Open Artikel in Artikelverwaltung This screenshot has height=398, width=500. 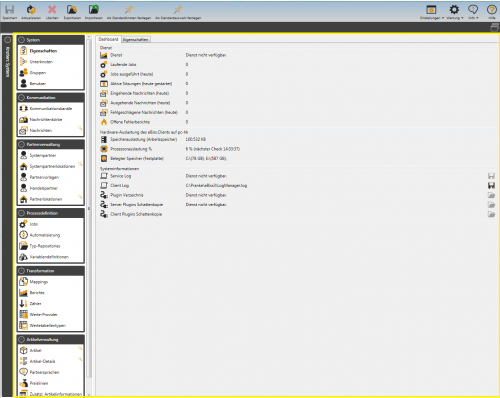[35, 351]
